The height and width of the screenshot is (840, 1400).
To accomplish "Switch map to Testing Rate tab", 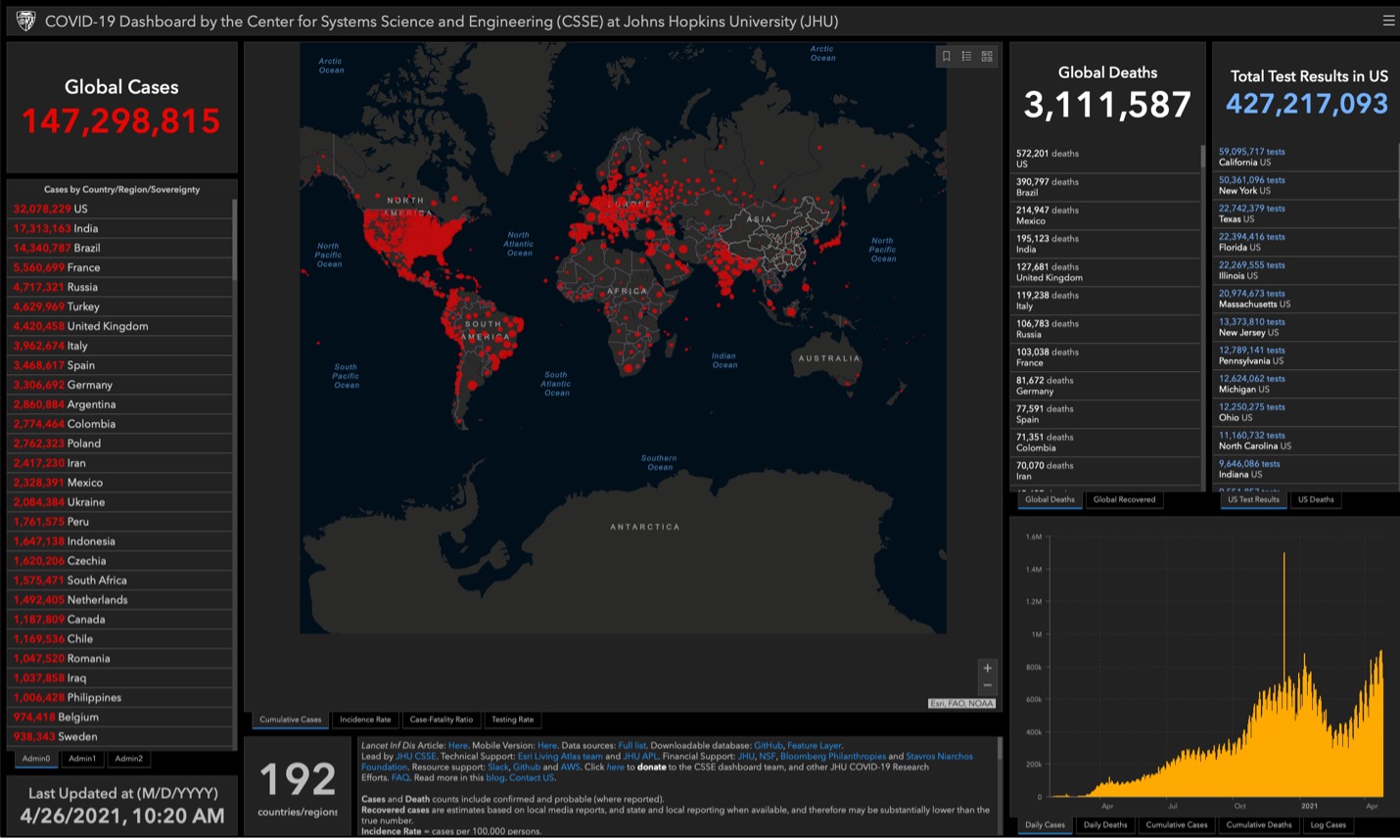I will (512, 720).
